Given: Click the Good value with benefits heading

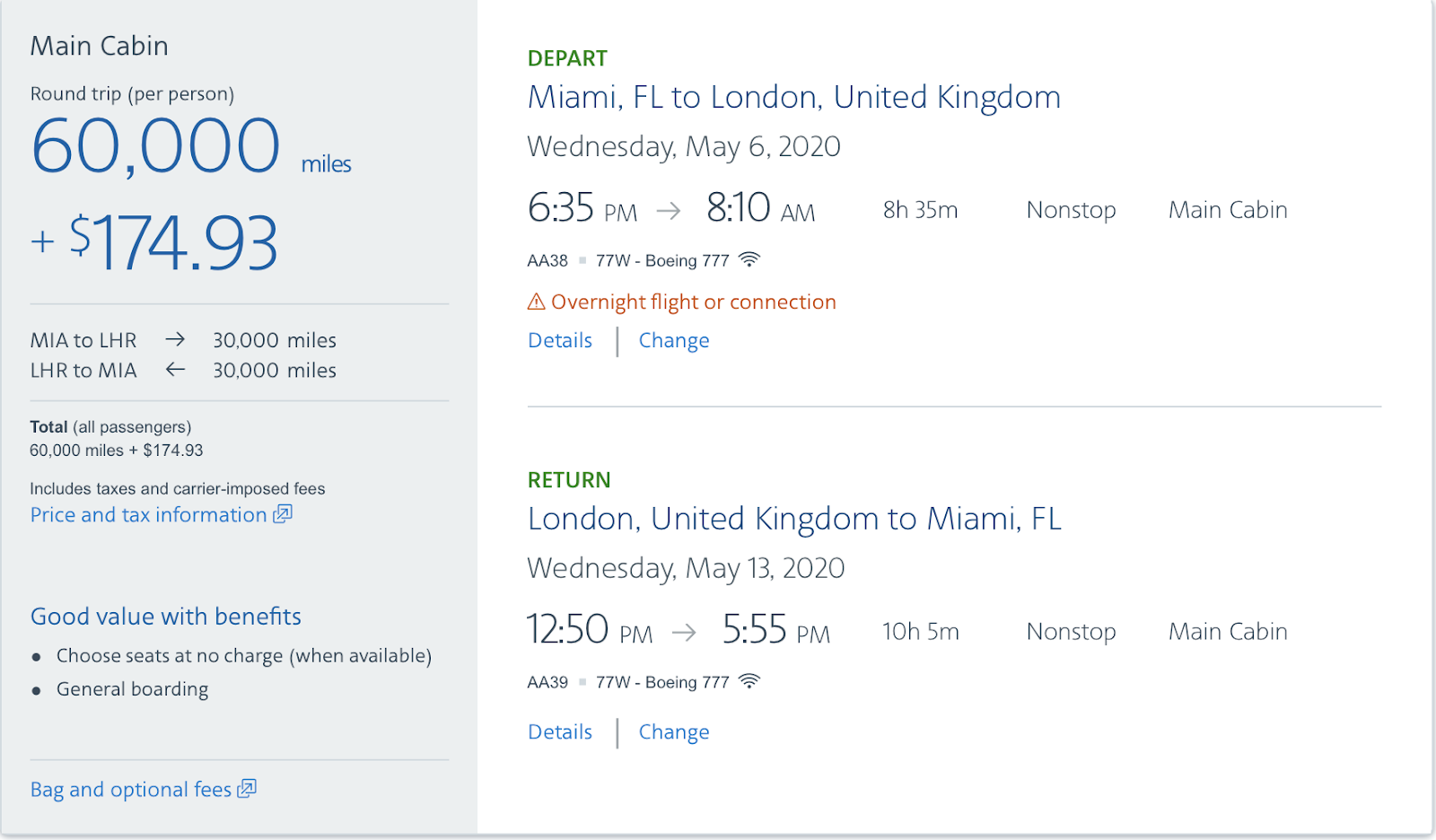Looking at the screenshot, I should (x=165, y=617).
